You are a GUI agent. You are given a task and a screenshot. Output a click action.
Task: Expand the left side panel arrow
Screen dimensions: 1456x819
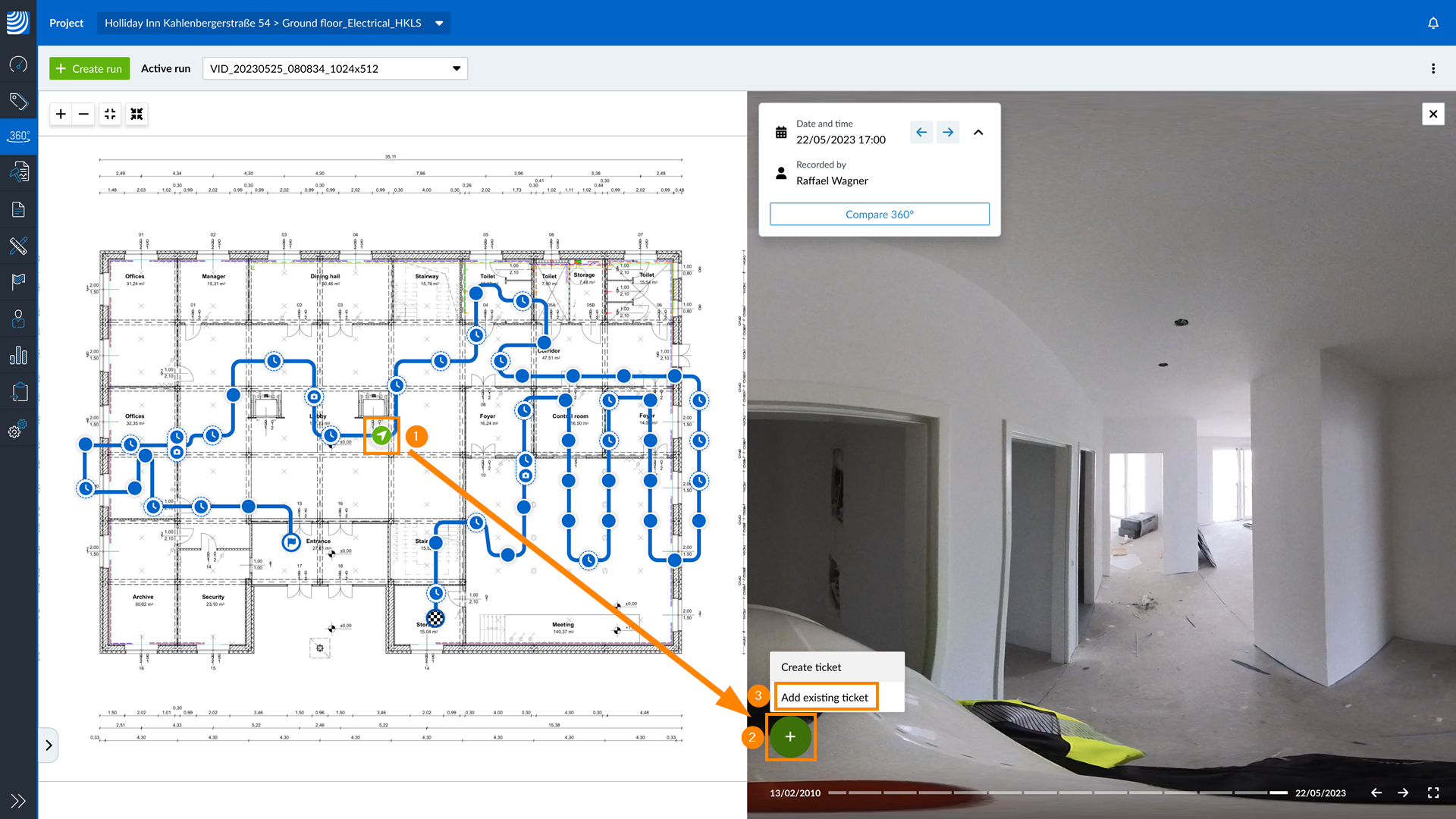pos(49,745)
